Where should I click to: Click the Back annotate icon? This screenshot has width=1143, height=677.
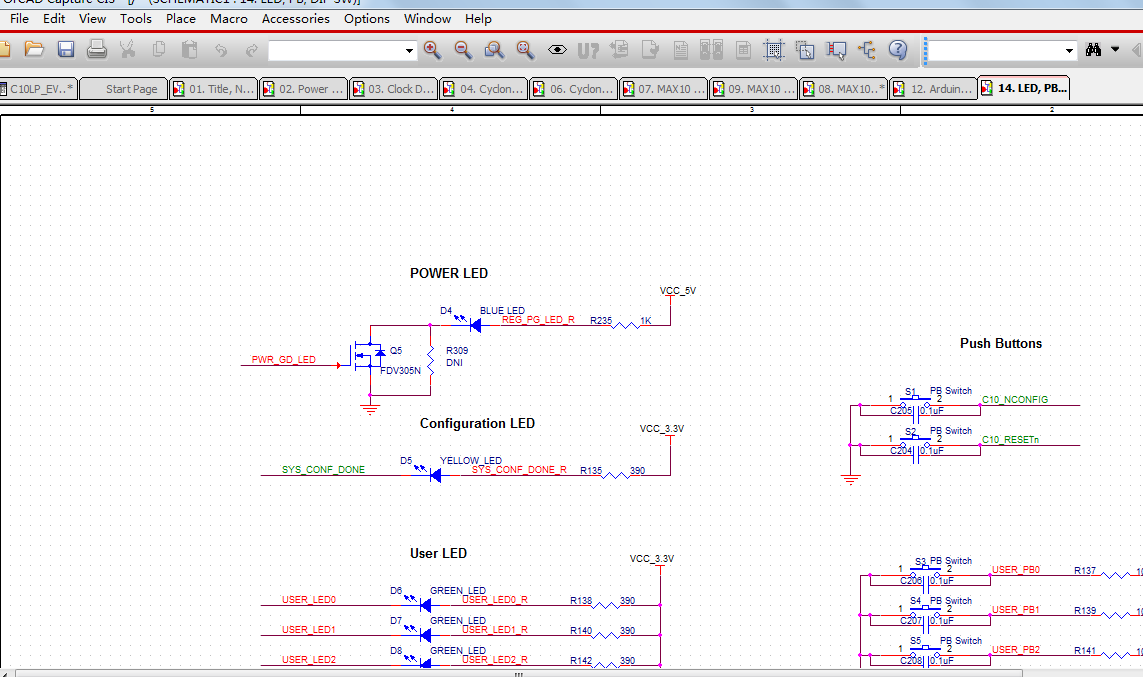pos(620,50)
